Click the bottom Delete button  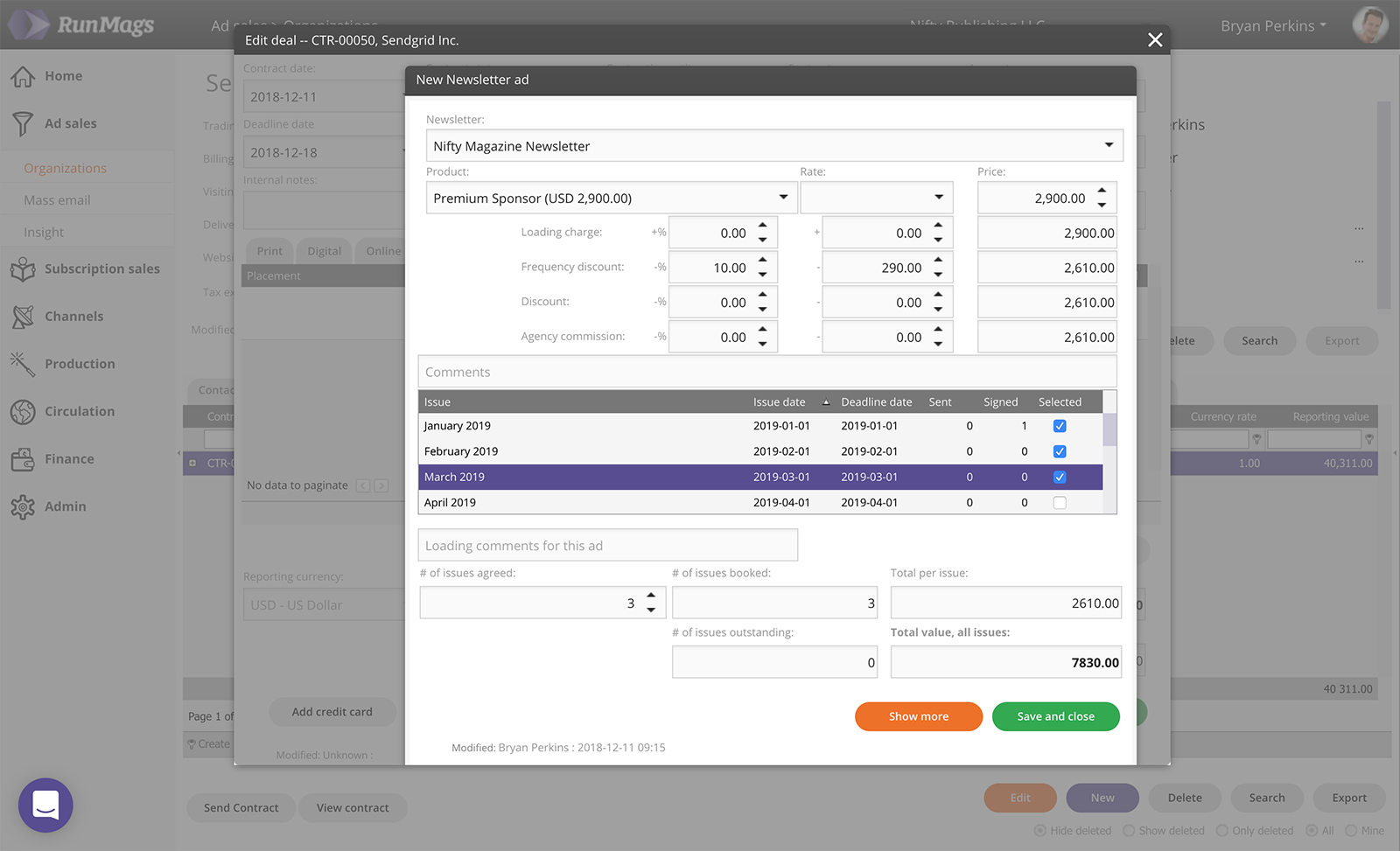[1185, 798]
